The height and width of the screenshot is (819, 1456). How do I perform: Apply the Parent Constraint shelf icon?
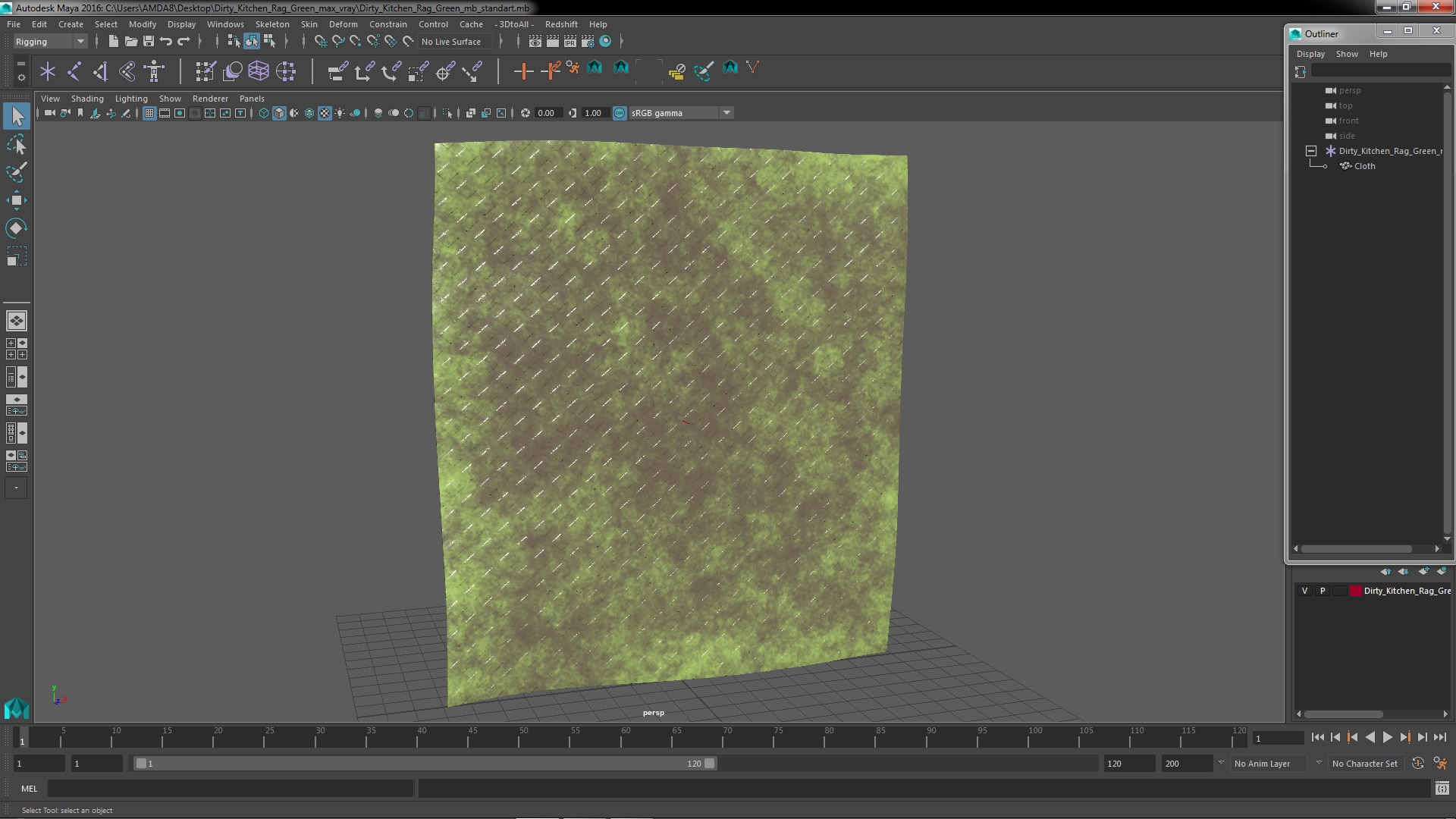(338, 72)
